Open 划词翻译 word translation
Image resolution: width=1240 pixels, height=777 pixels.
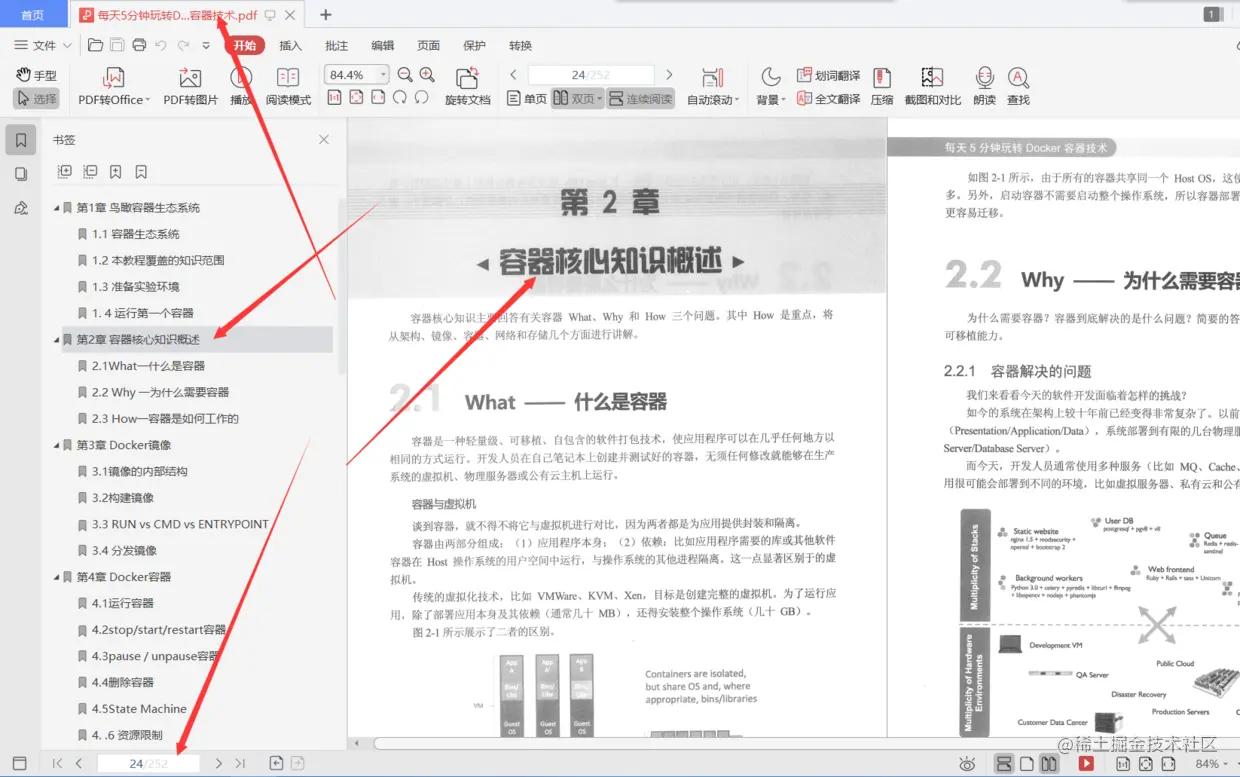click(829, 75)
